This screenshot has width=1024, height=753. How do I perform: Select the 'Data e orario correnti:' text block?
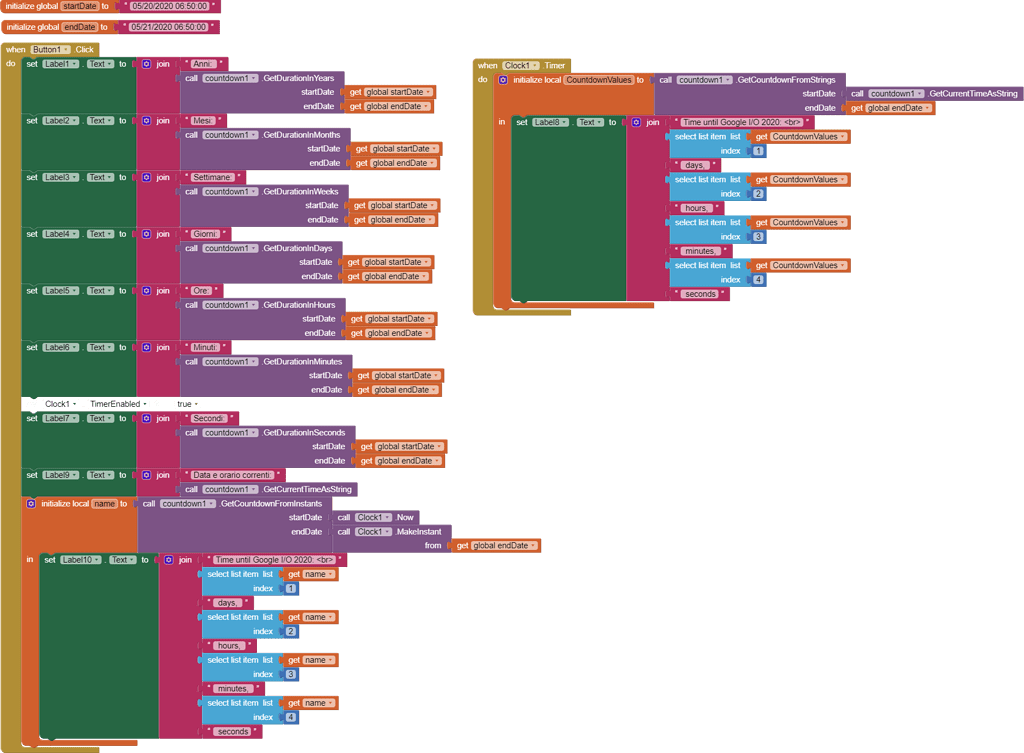click(231, 475)
